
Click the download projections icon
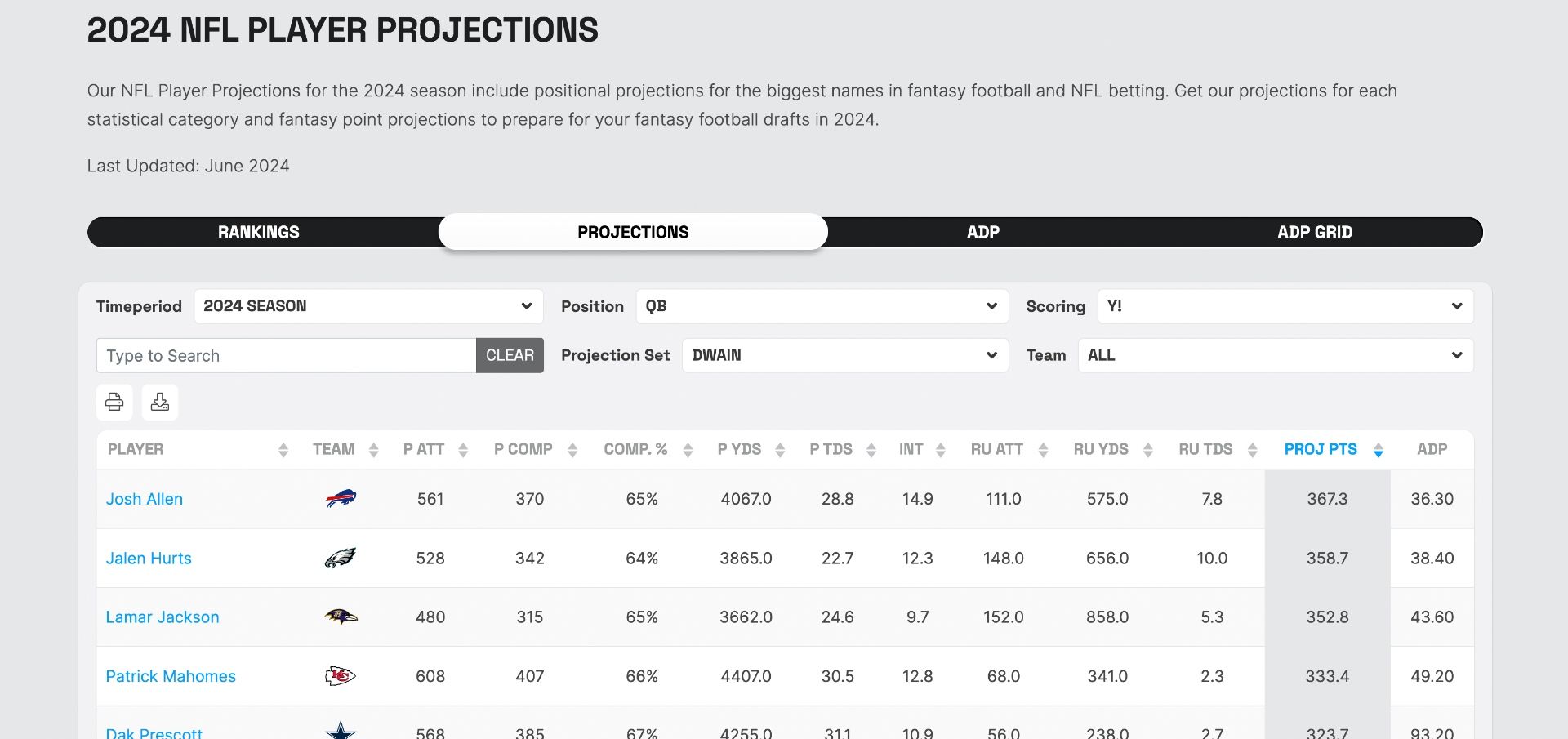160,402
